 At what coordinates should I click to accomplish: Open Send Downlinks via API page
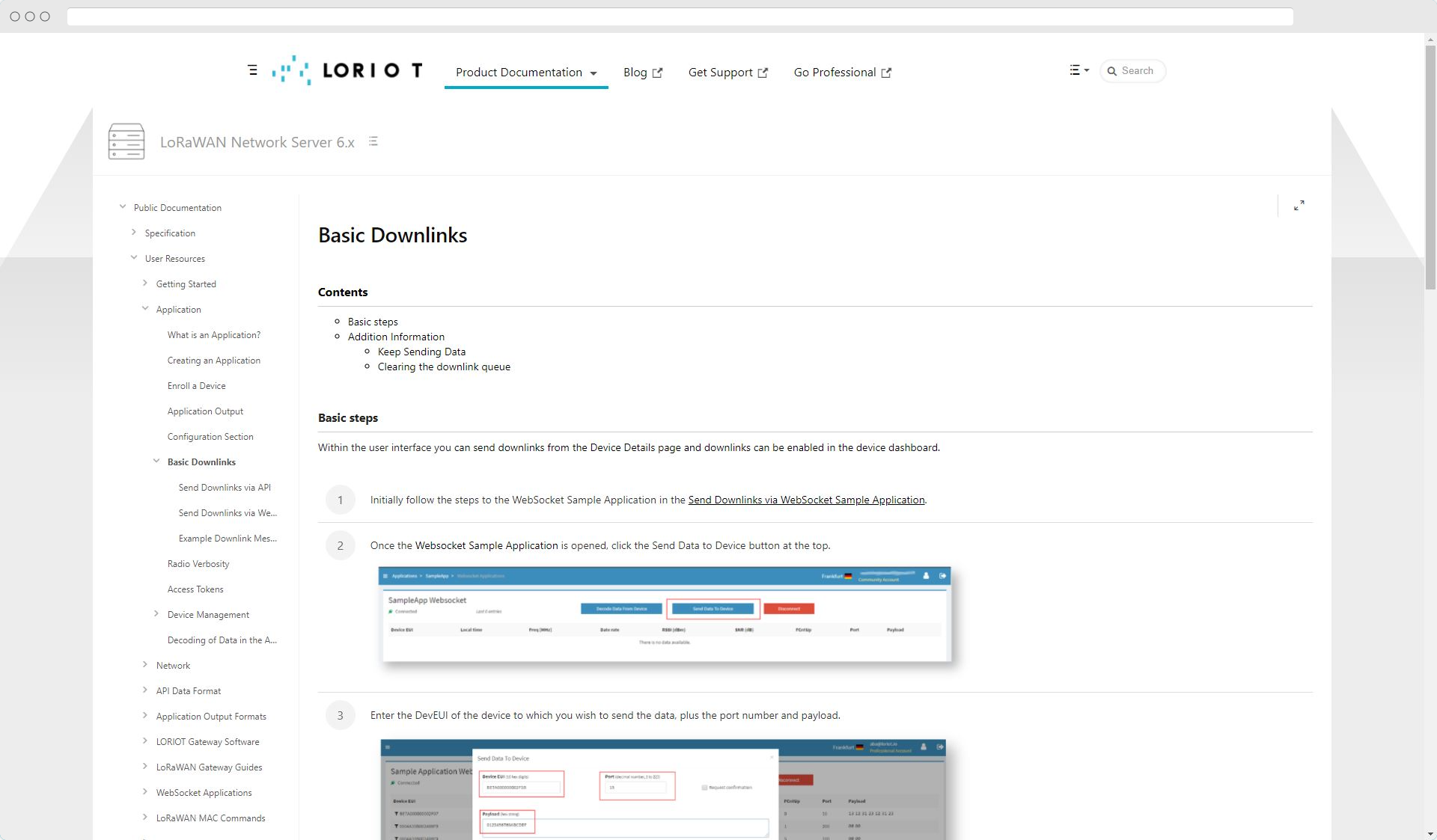(x=225, y=488)
